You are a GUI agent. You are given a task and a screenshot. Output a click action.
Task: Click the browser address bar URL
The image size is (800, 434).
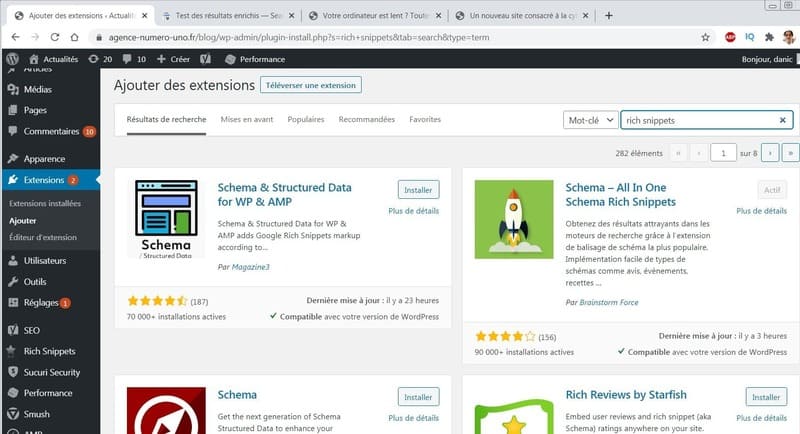click(x=298, y=37)
